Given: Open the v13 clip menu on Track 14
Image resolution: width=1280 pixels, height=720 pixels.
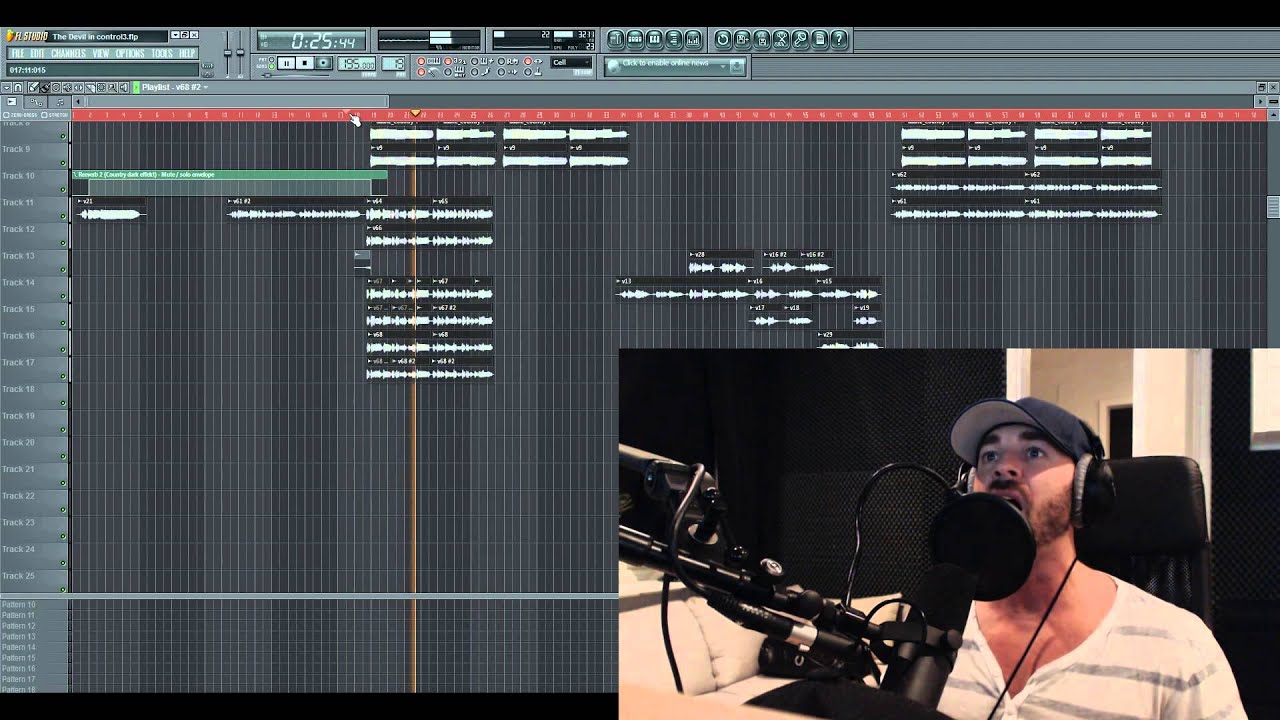Looking at the screenshot, I should click(x=619, y=281).
